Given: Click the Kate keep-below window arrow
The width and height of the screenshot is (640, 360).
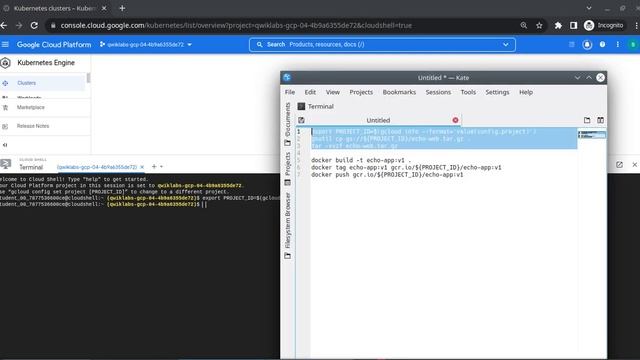Looking at the screenshot, I should coord(577,78).
